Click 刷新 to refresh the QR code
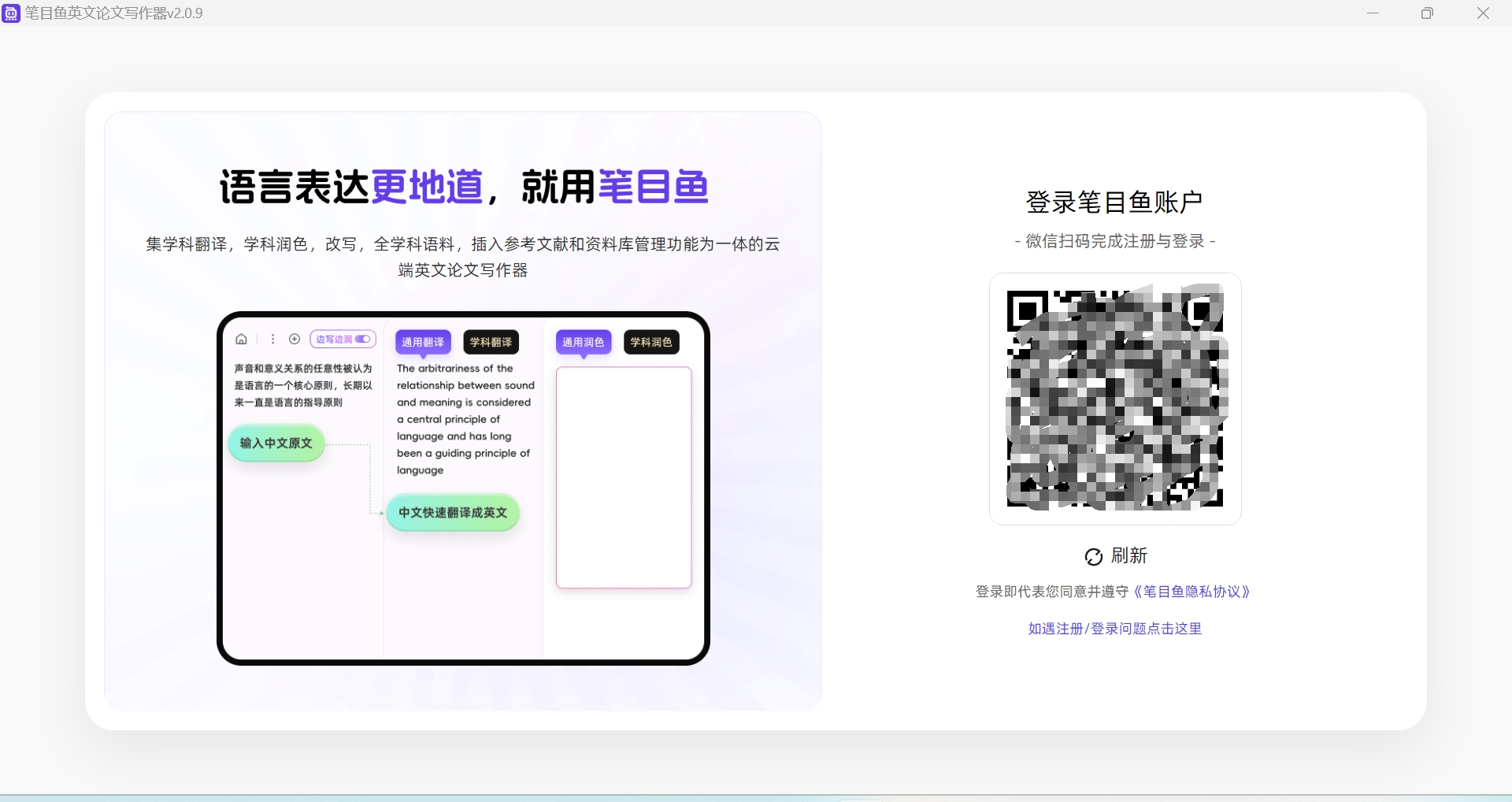This screenshot has width=1512, height=802. click(1128, 556)
